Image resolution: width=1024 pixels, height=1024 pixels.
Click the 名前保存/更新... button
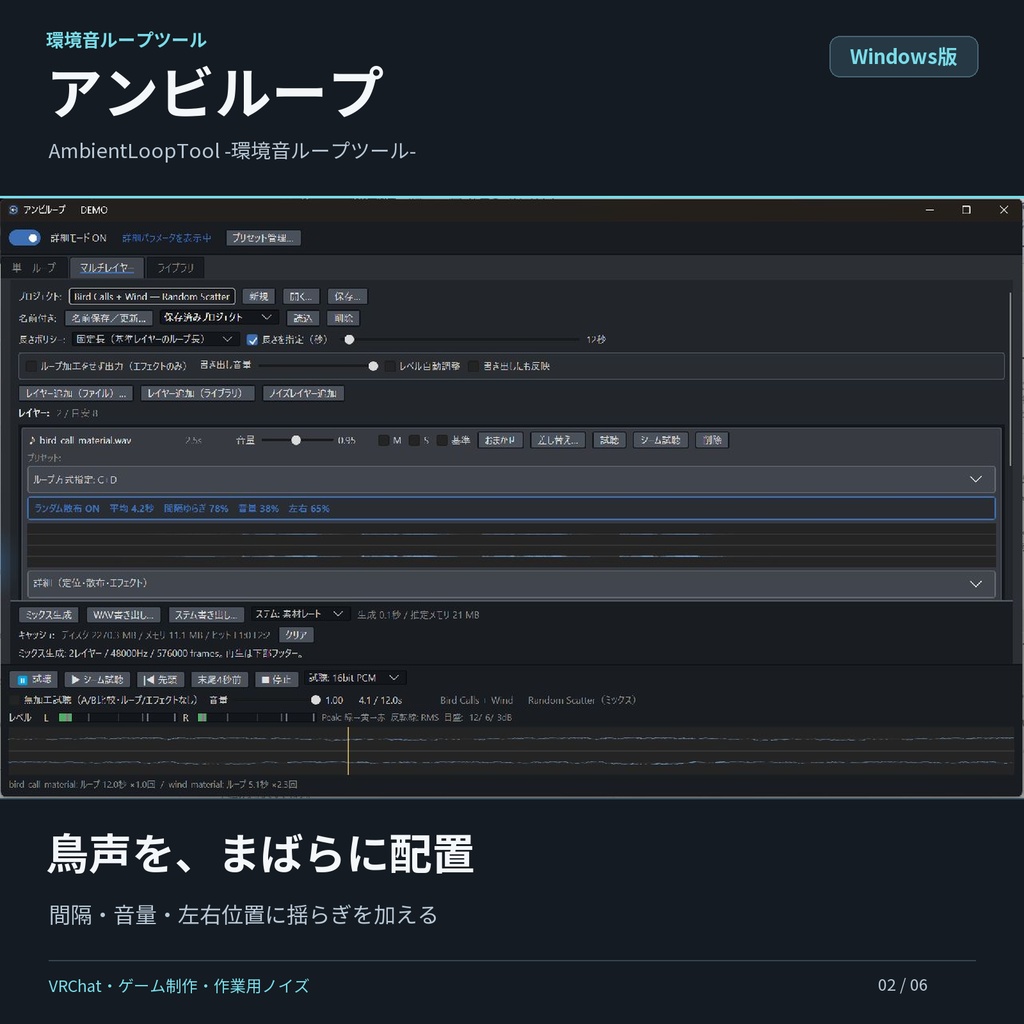click(x=109, y=318)
